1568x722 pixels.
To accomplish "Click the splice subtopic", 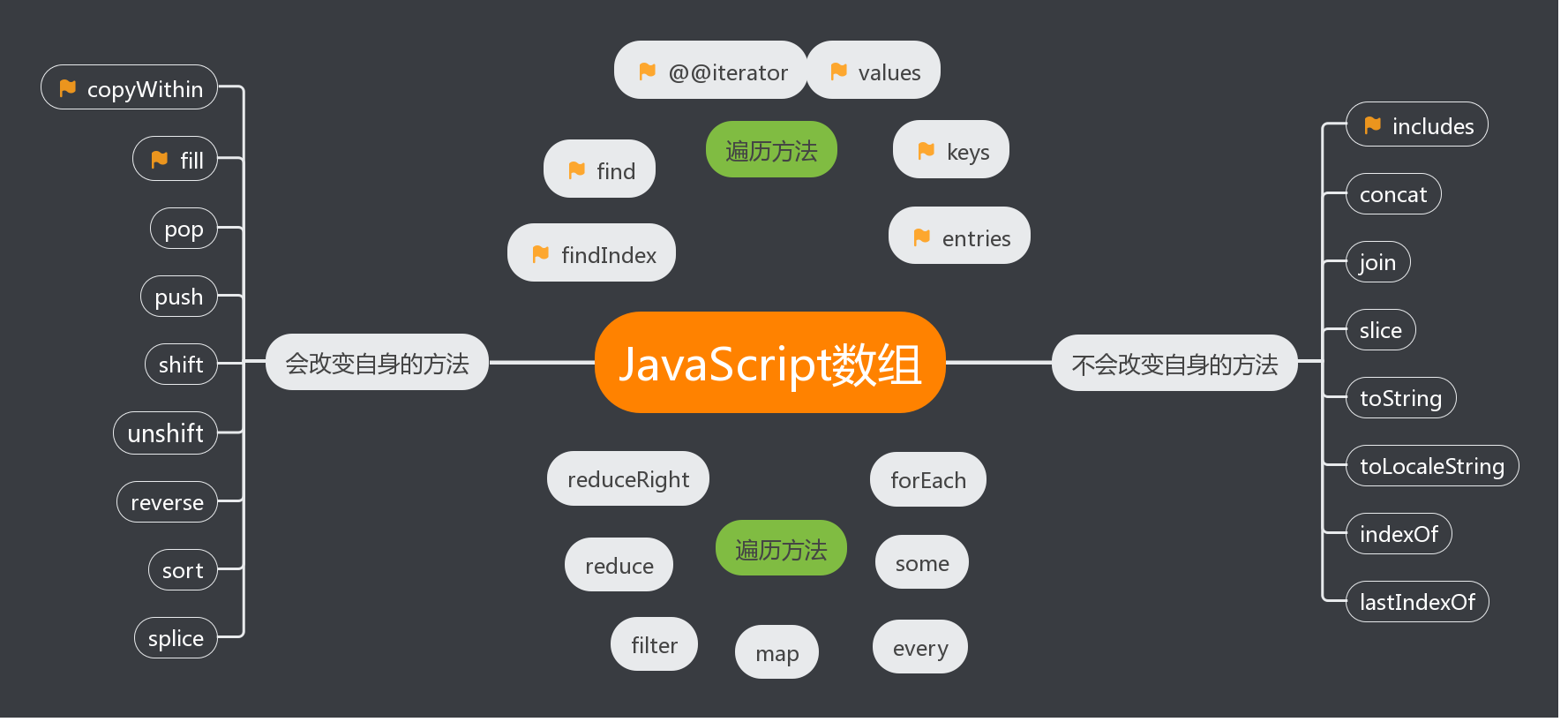I will coord(176,638).
